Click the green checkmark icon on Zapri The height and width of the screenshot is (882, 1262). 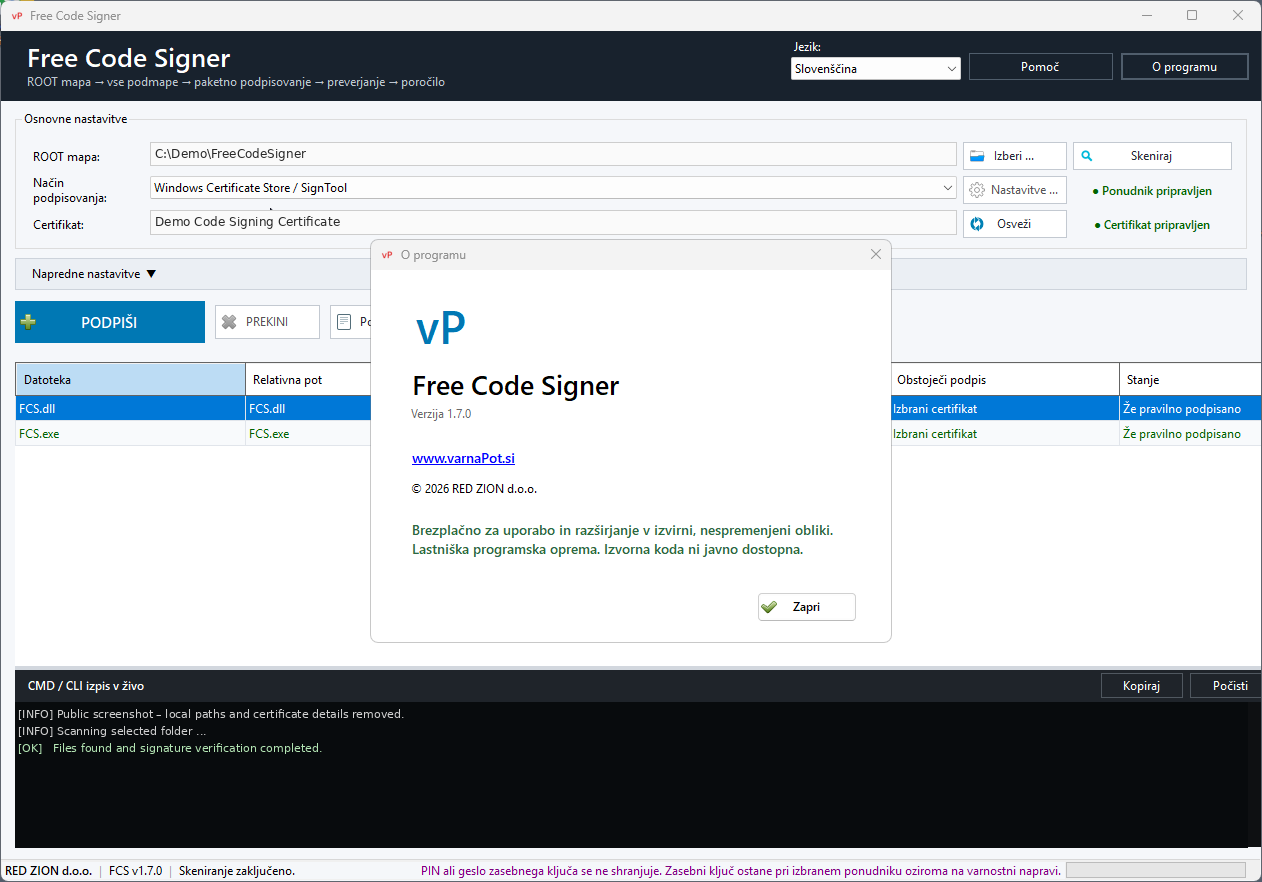[768, 607]
